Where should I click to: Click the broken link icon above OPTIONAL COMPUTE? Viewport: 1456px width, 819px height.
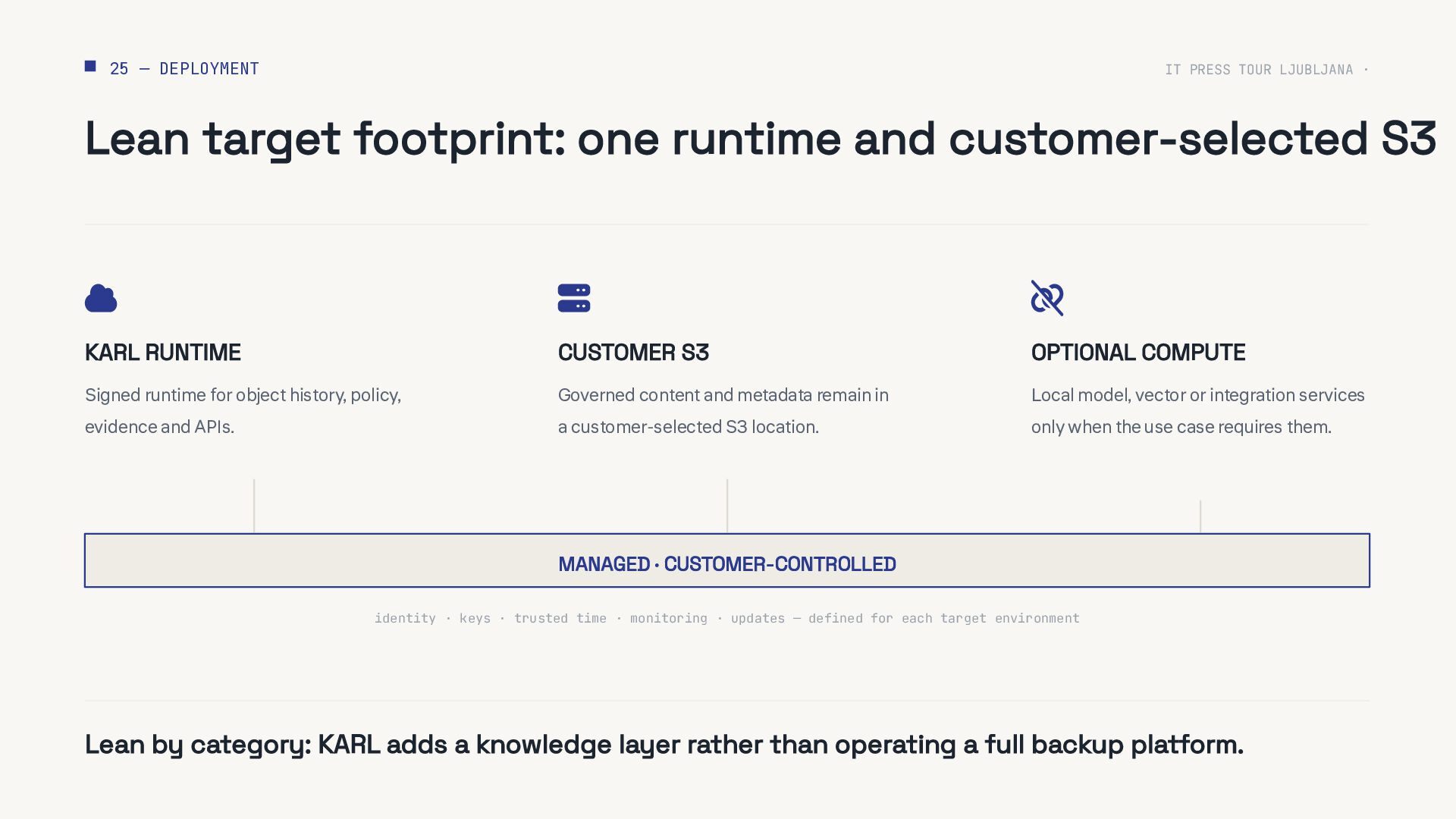click(1047, 298)
